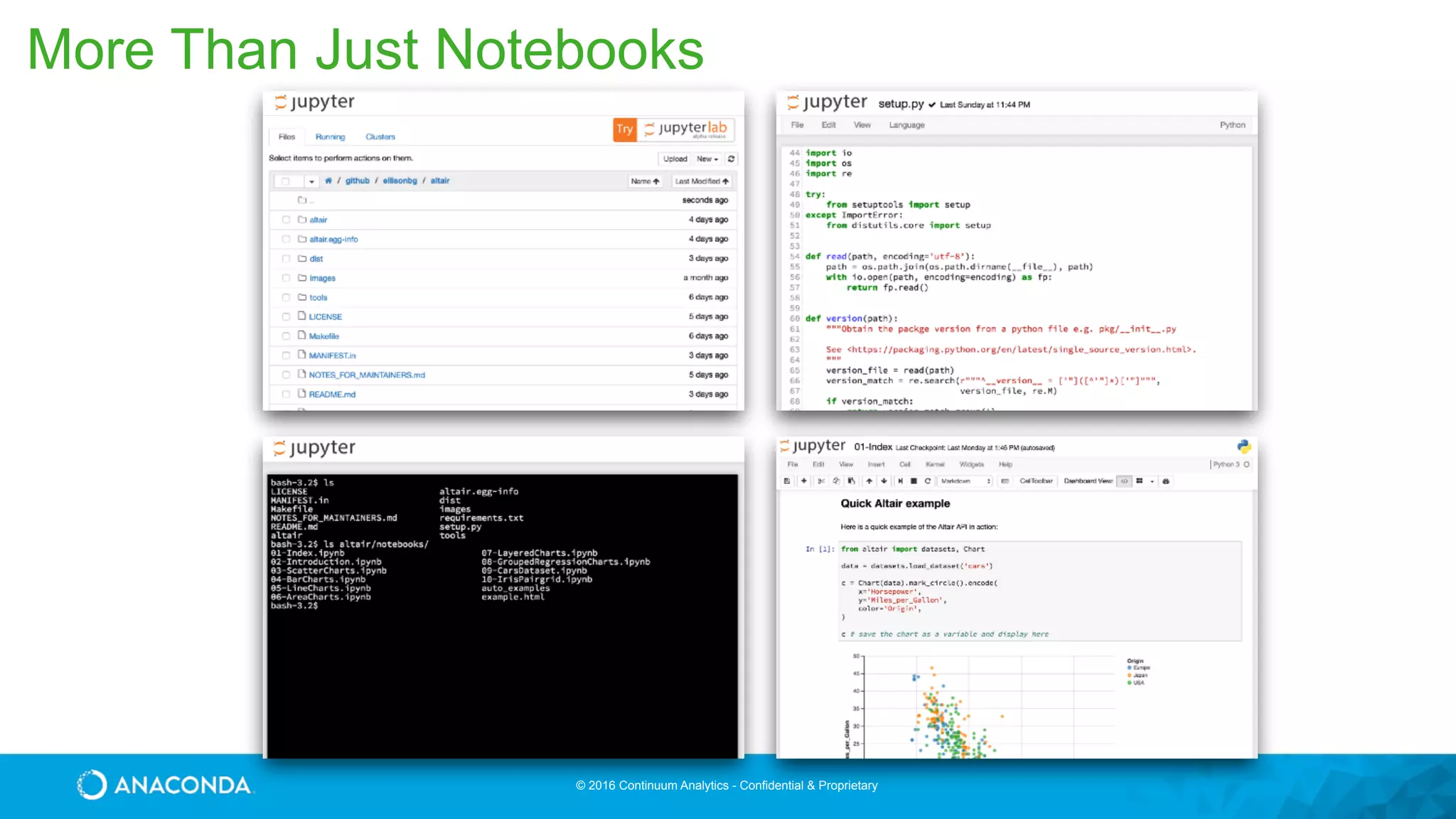Click the dashboard preview icon in toolbar
The width and height of the screenshot is (1456, 819).
[1166, 481]
